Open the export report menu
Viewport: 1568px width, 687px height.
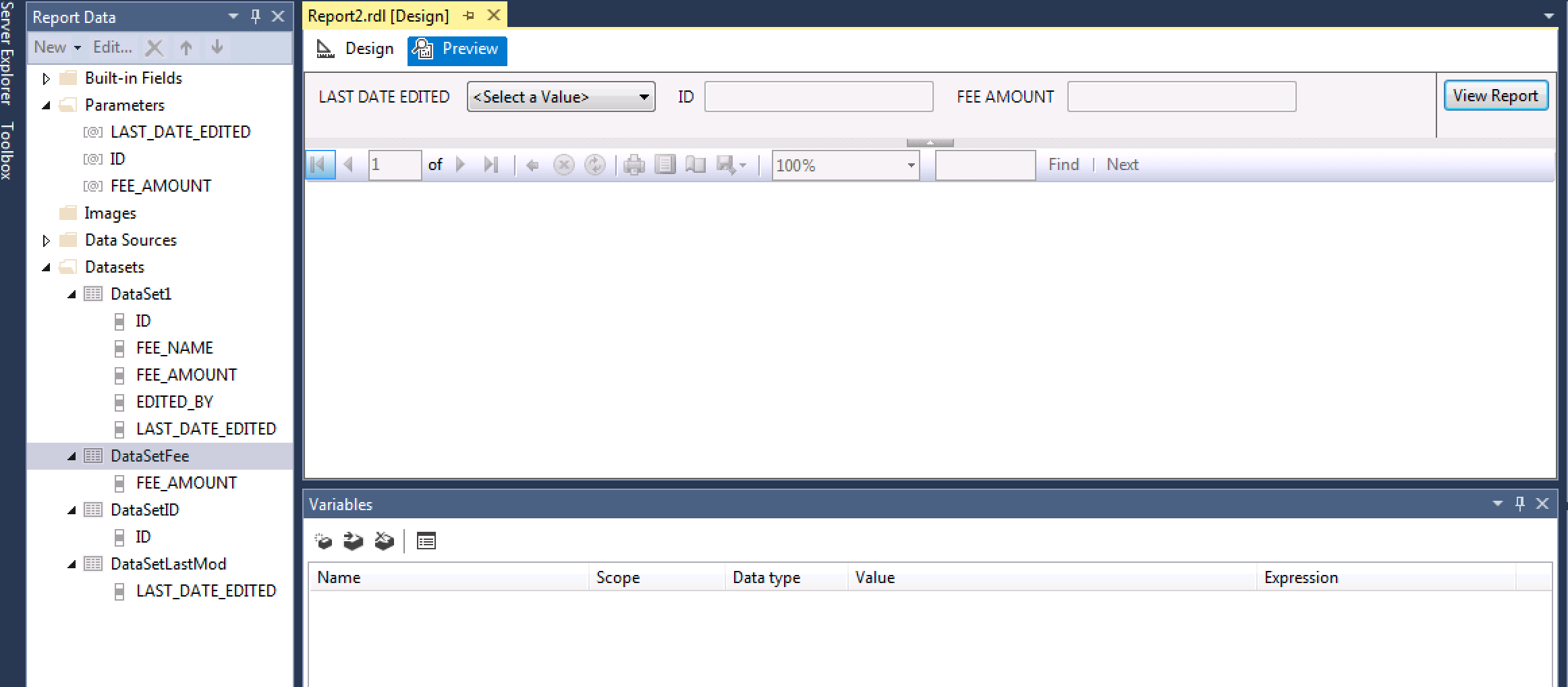point(731,165)
